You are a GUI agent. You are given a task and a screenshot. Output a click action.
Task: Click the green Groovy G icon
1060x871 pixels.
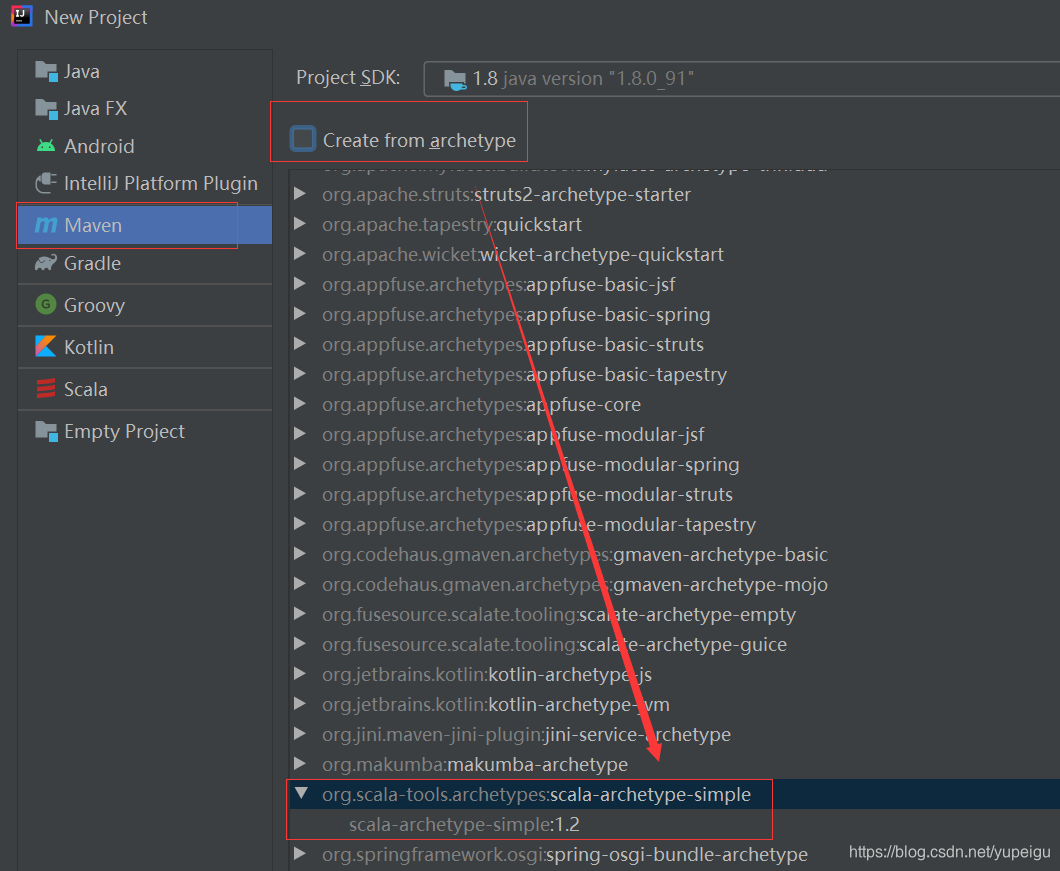click(x=45, y=304)
